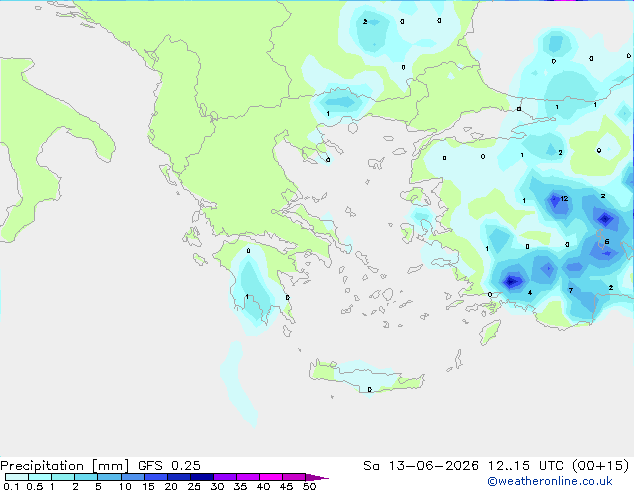
Task: Pick the 40–45 mm magenta legend swatch
Action: coord(271,477)
